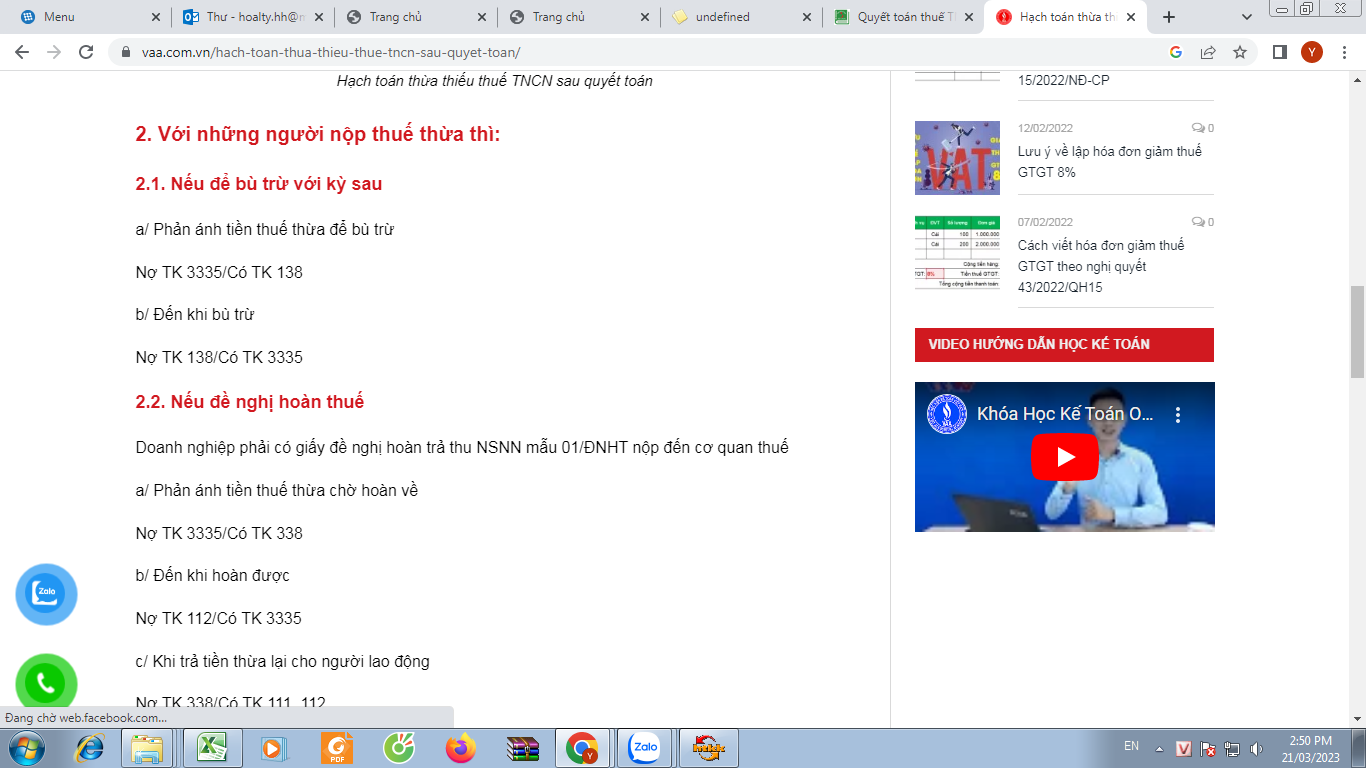Click the floating Zalo chat icon
This screenshot has width=1366, height=768.
click(x=46, y=594)
